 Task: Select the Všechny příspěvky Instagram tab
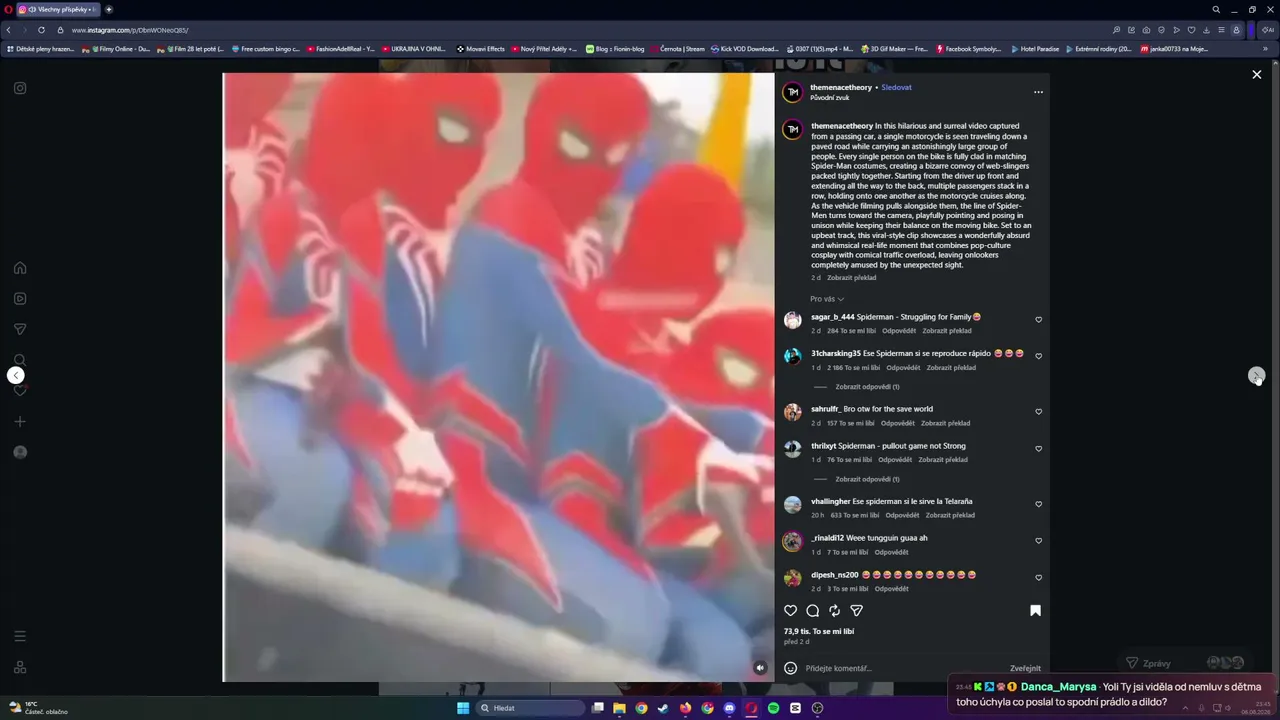click(x=58, y=9)
